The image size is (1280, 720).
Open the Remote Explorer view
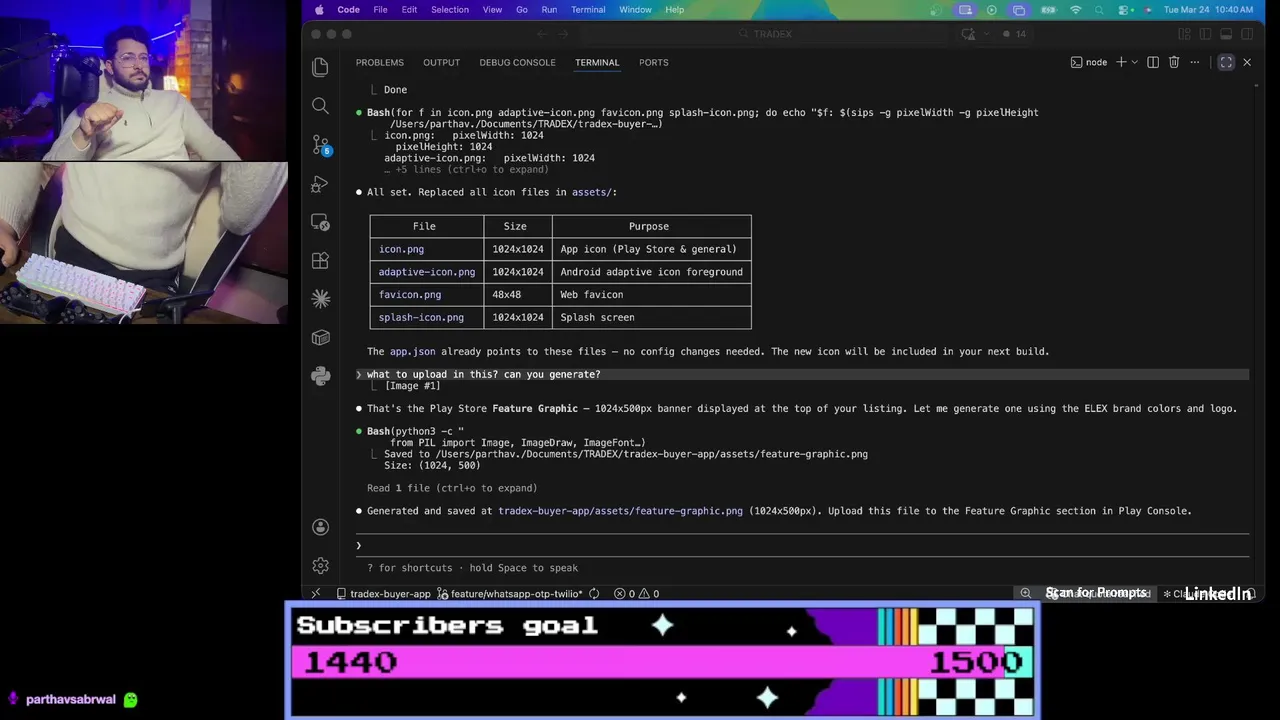320,222
